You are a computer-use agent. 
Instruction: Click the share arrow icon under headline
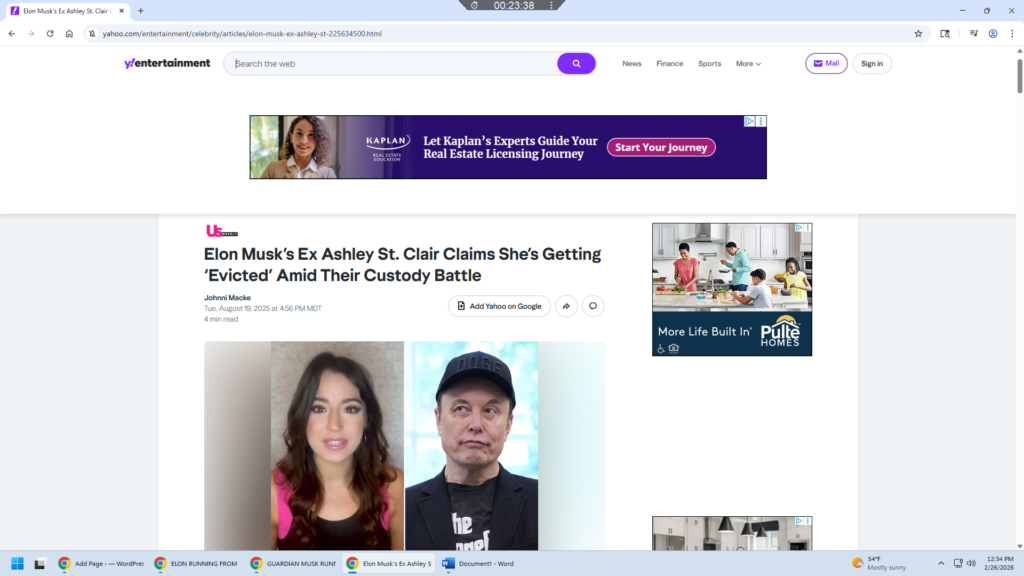[x=566, y=306]
